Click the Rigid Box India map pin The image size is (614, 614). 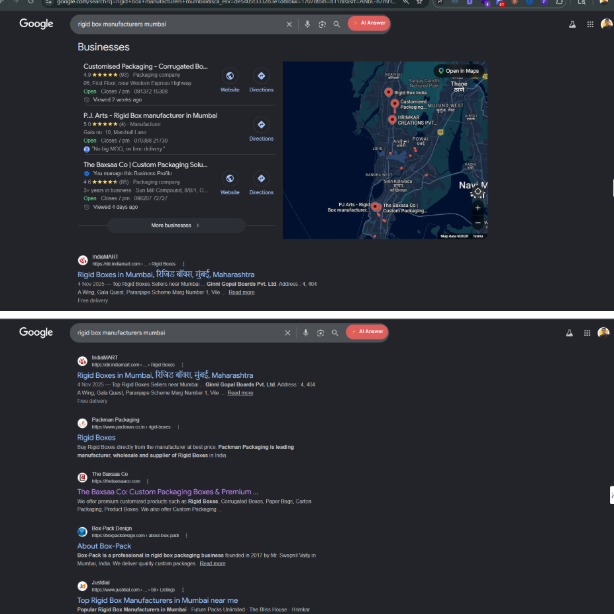coord(388,92)
